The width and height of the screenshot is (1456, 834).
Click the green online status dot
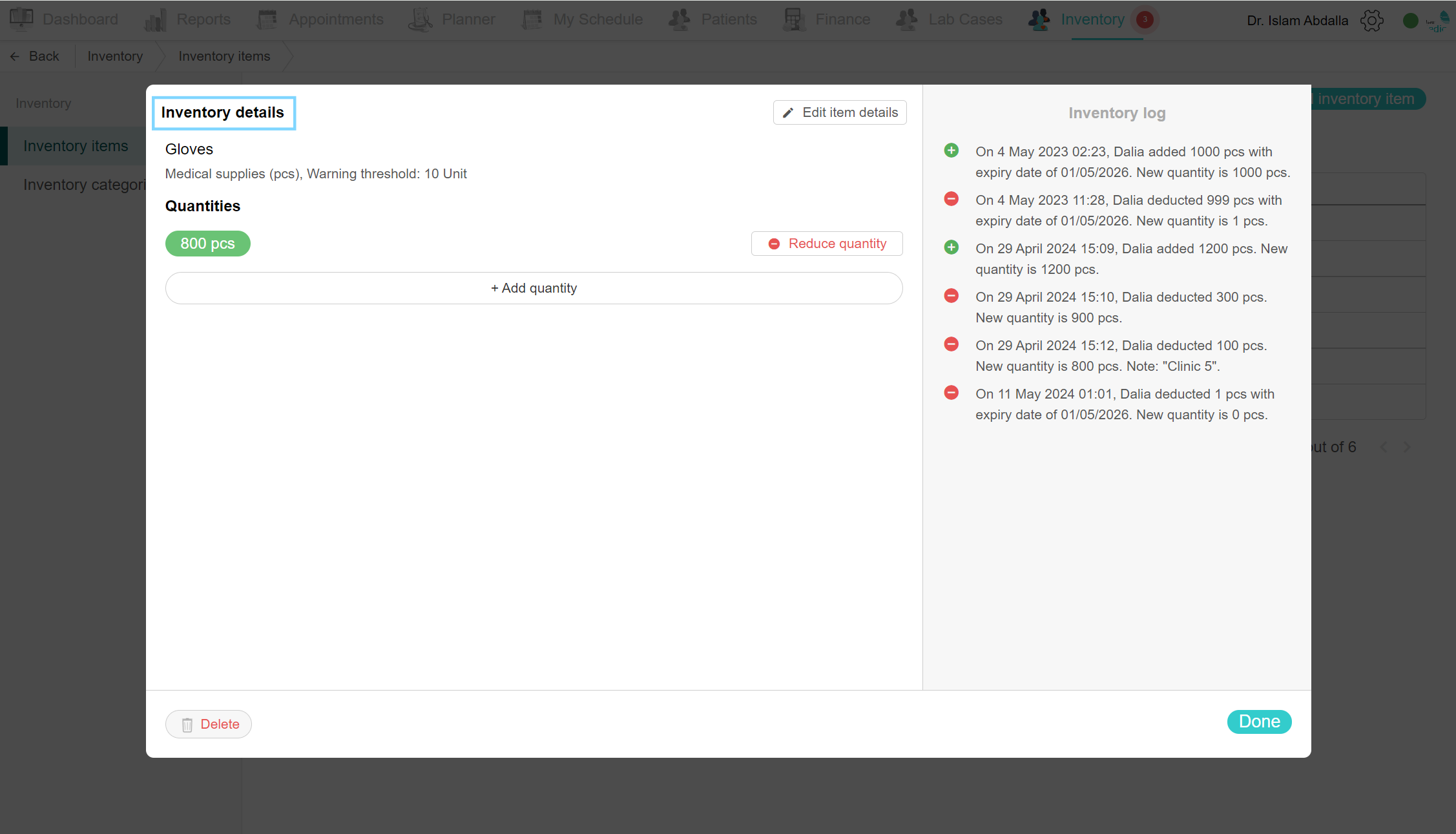pos(1410,21)
